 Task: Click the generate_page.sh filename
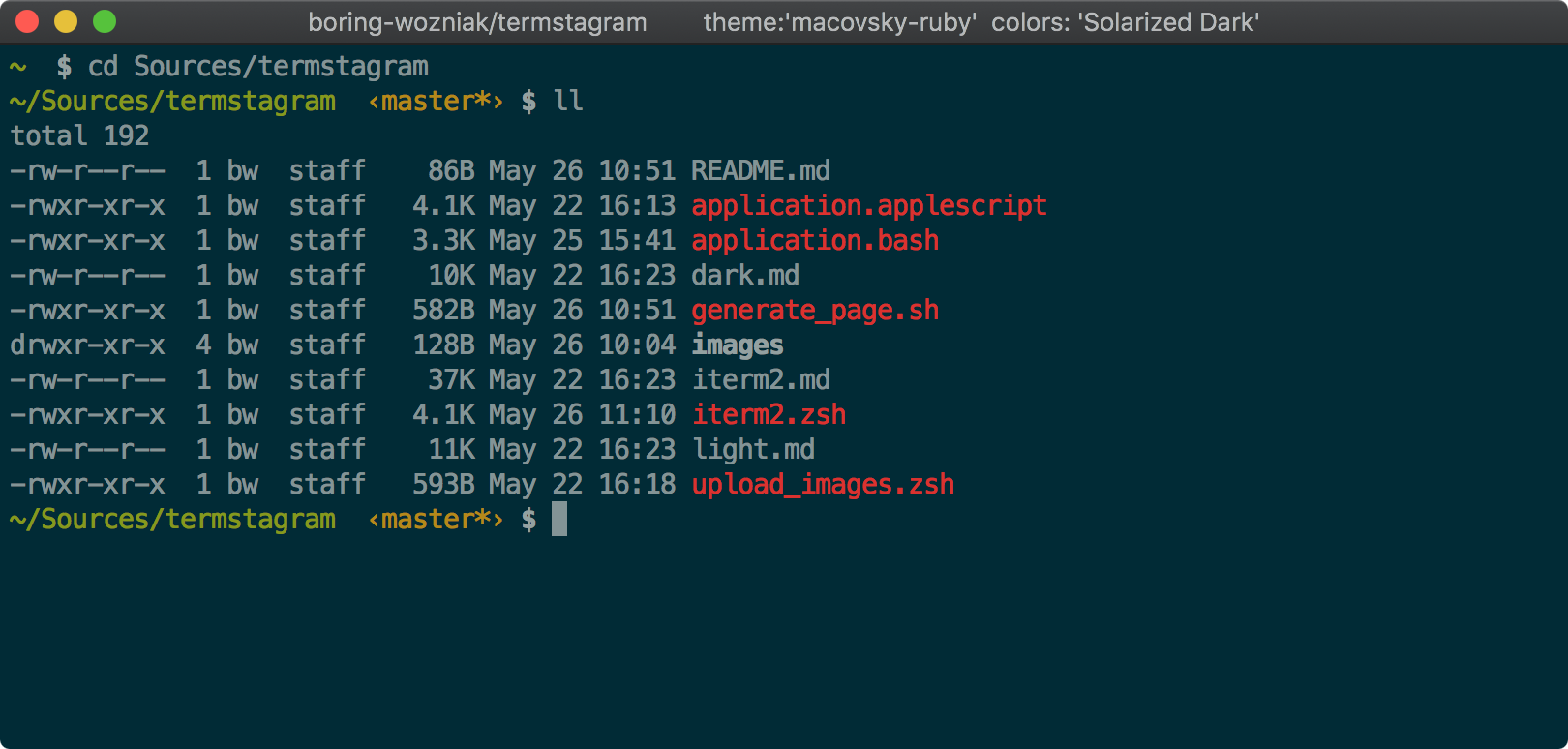point(814,311)
